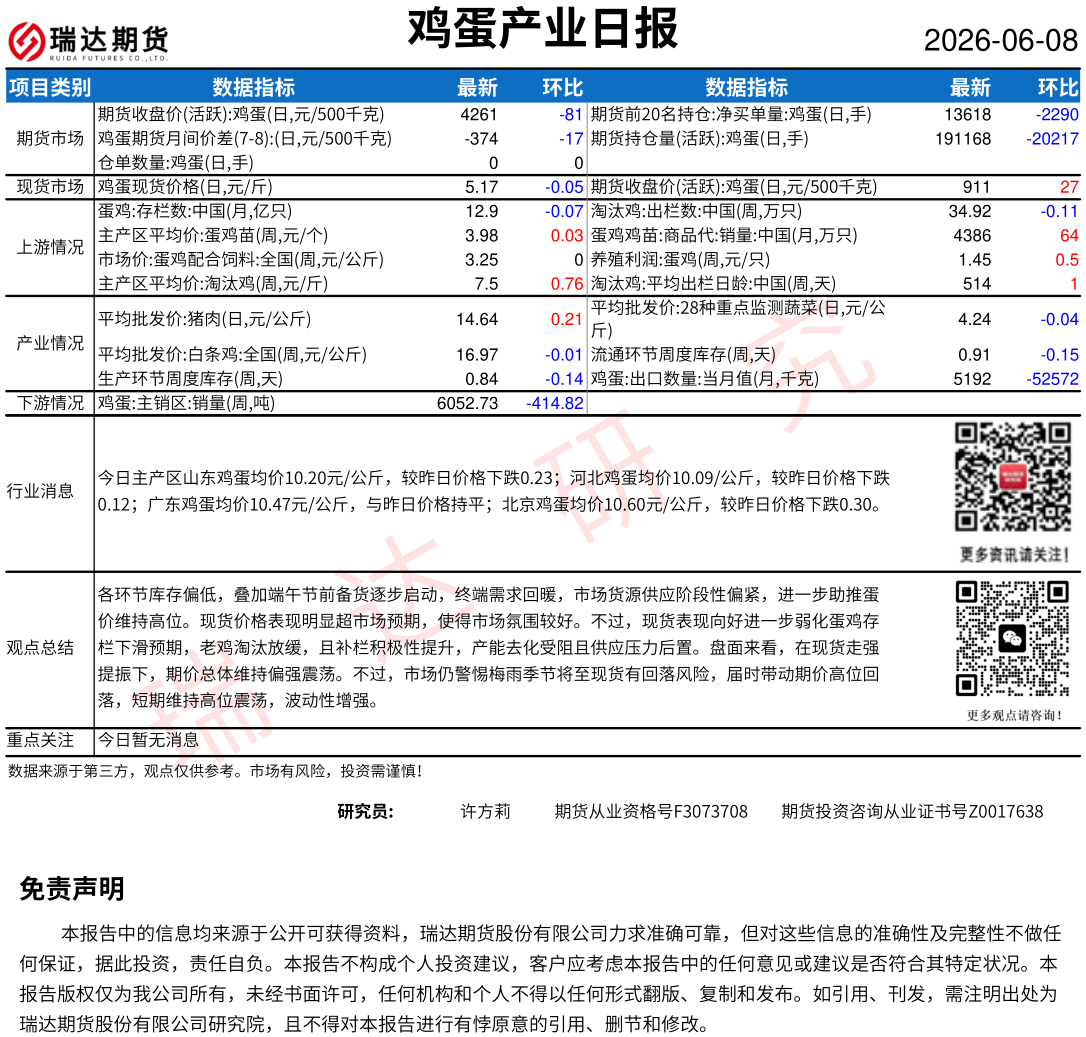
Task: Select the 观点总结 row label
Action: coord(40,648)
